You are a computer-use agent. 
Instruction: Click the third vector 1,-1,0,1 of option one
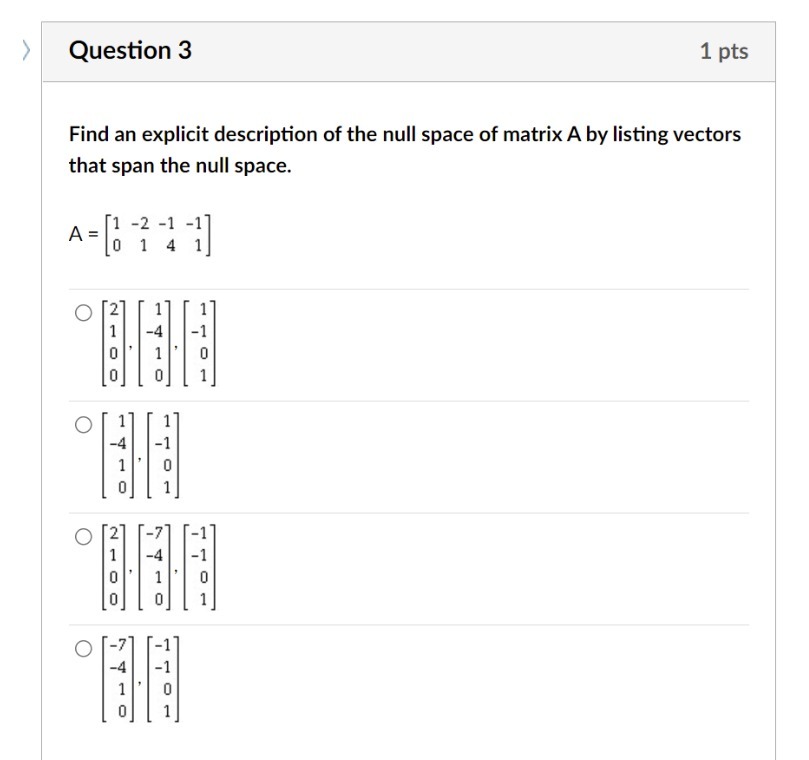[199, 342]
